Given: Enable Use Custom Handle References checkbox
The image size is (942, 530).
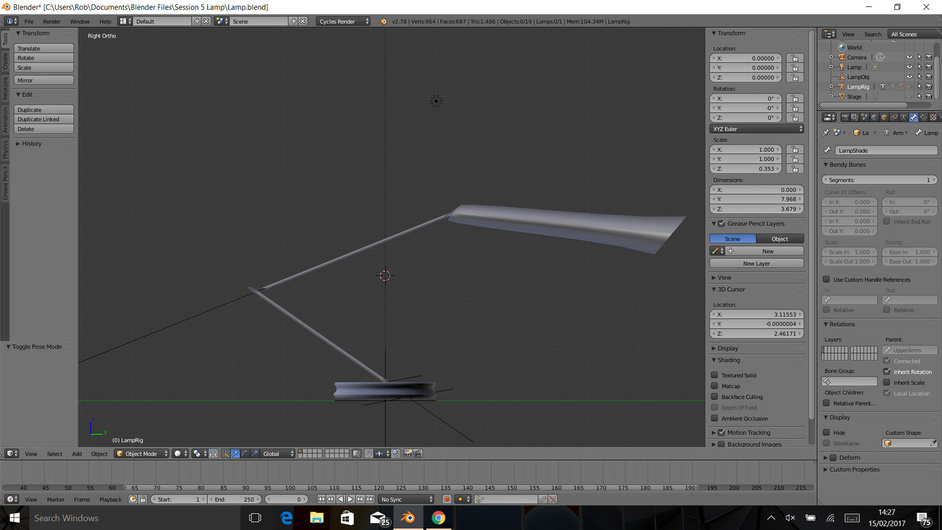Looking at the screenshot, I should tap(827, 279).
